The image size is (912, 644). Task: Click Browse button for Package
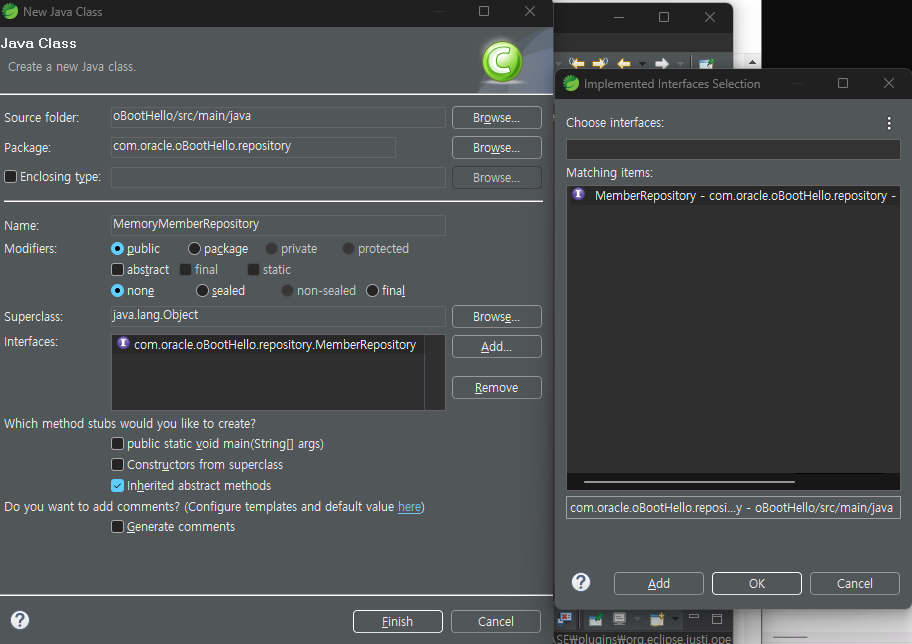pos(496,148)
